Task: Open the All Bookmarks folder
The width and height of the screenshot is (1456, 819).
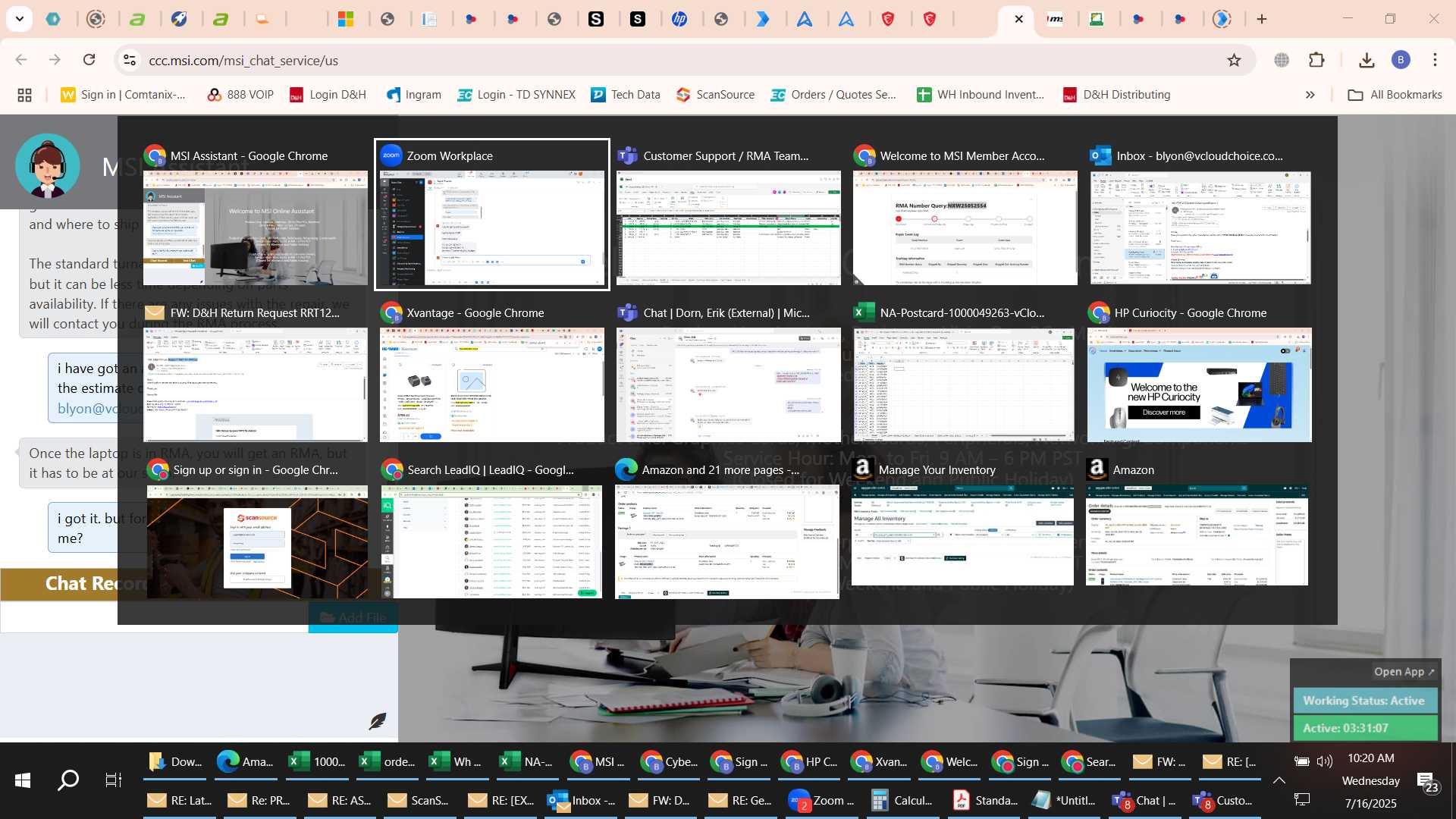Action: coord(1395,95)
